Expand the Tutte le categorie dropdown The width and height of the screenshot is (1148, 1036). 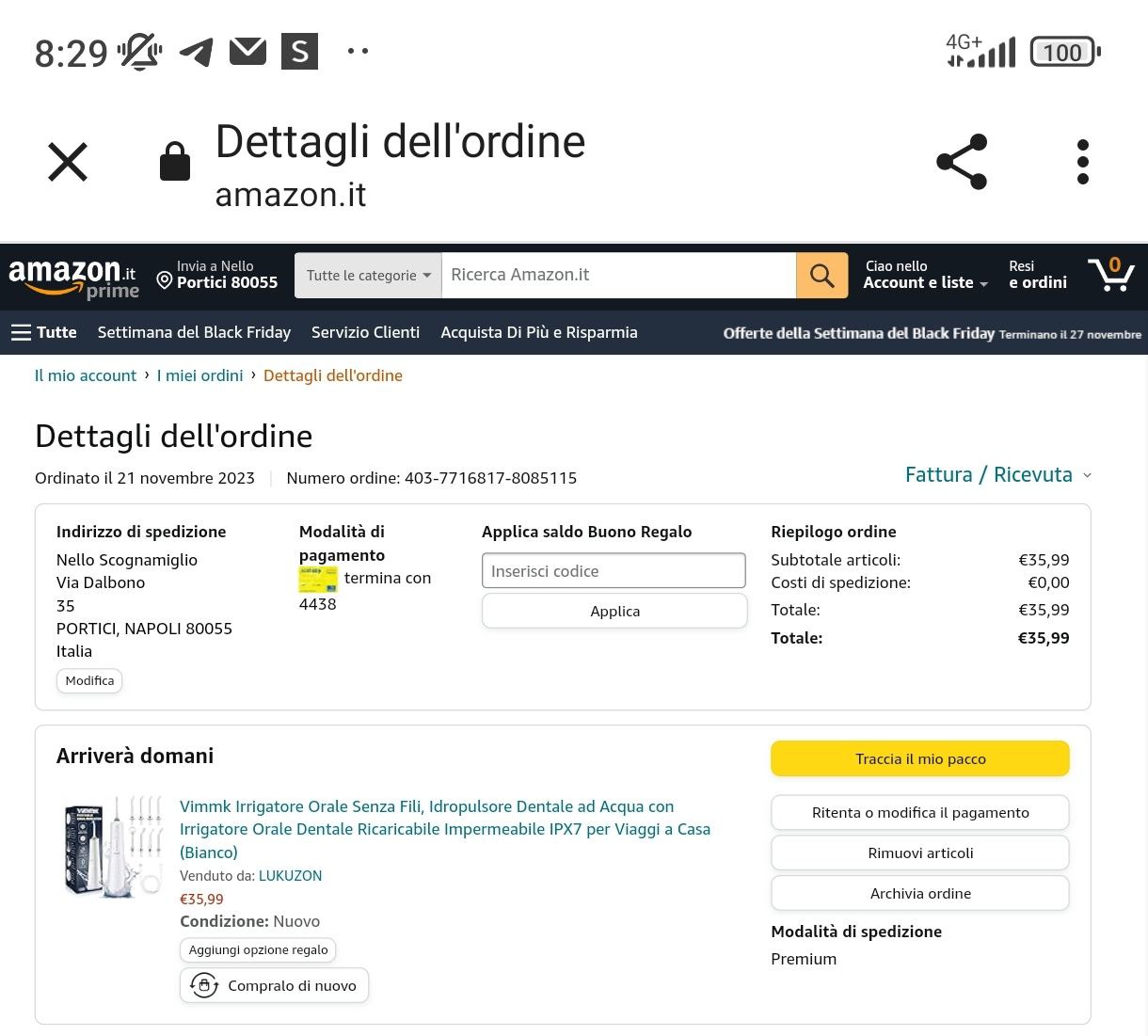pyautogui.click(x=368, y=276)
